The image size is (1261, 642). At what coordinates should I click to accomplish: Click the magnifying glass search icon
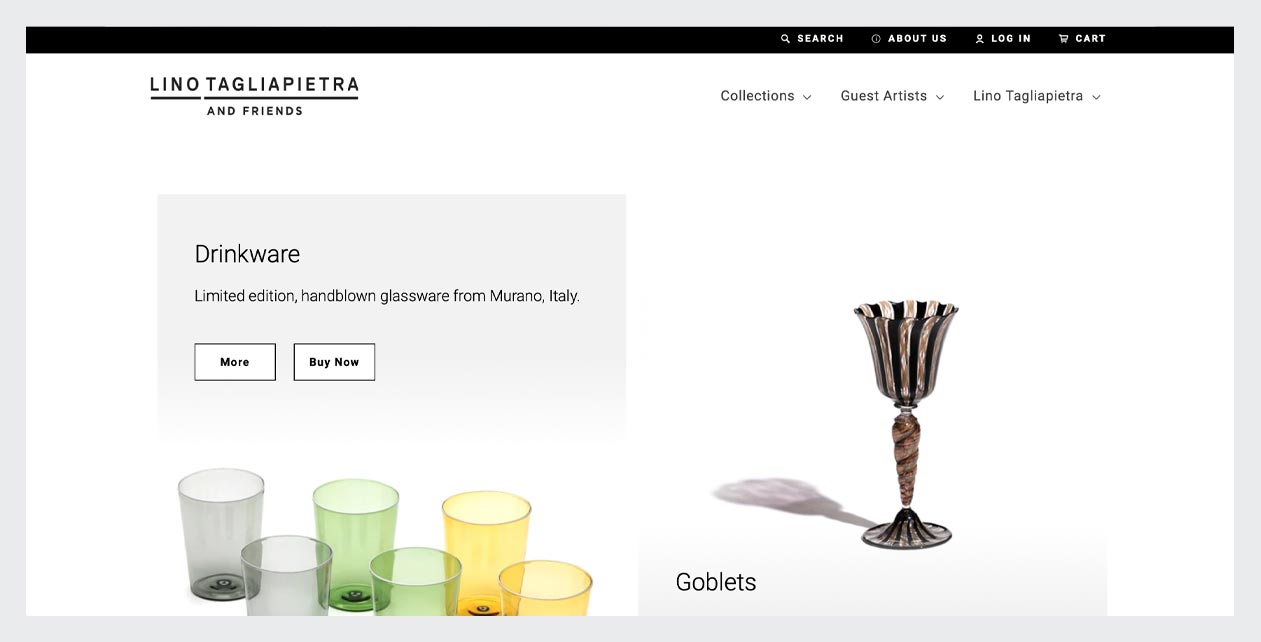pyautogui.click(x=785, y=39)
